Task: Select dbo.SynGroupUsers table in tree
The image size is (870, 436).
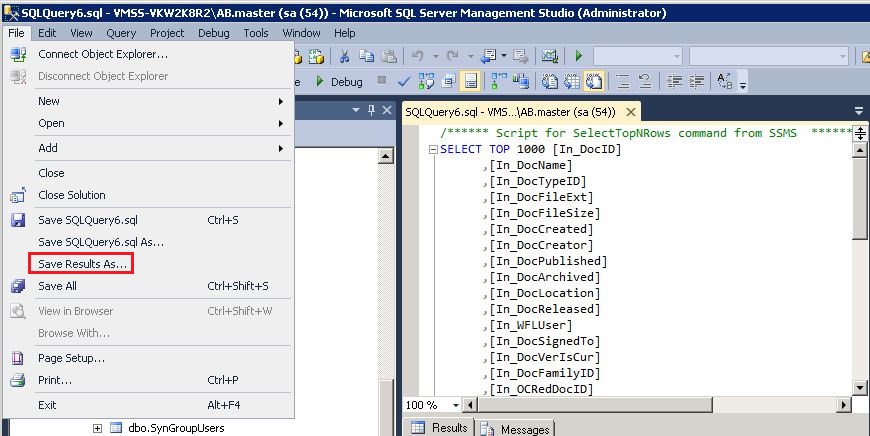Action: pos(176,428)
